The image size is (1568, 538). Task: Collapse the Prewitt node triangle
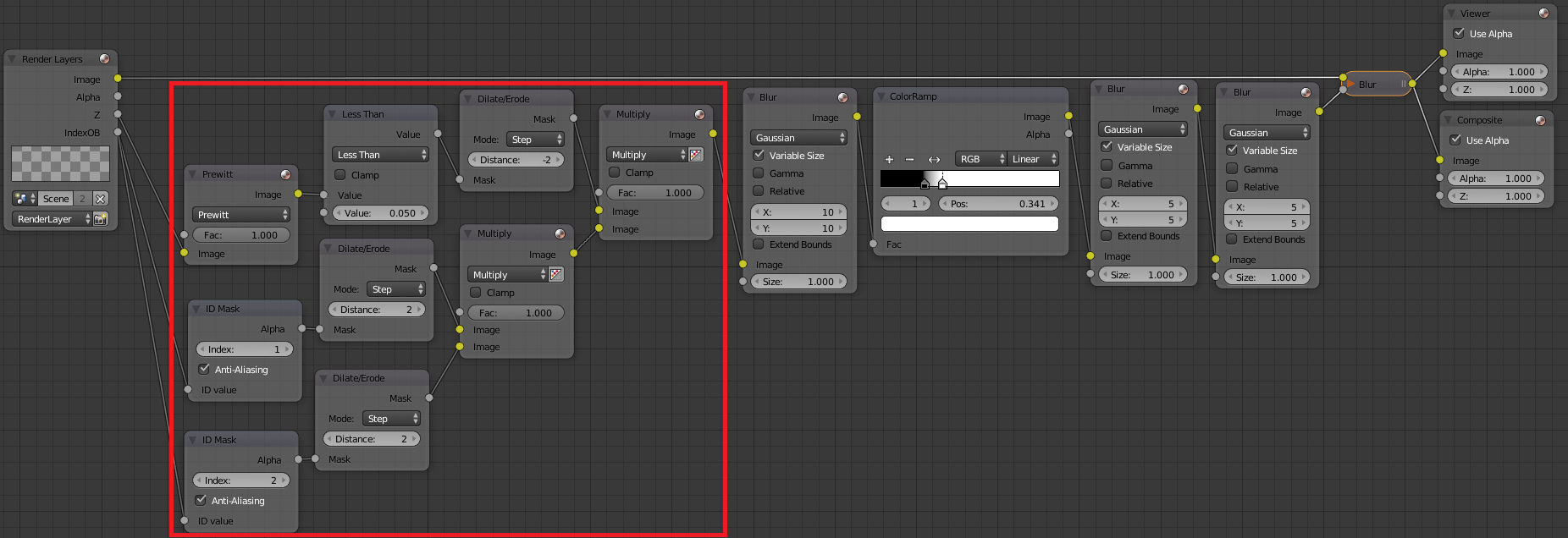[194, 174]
